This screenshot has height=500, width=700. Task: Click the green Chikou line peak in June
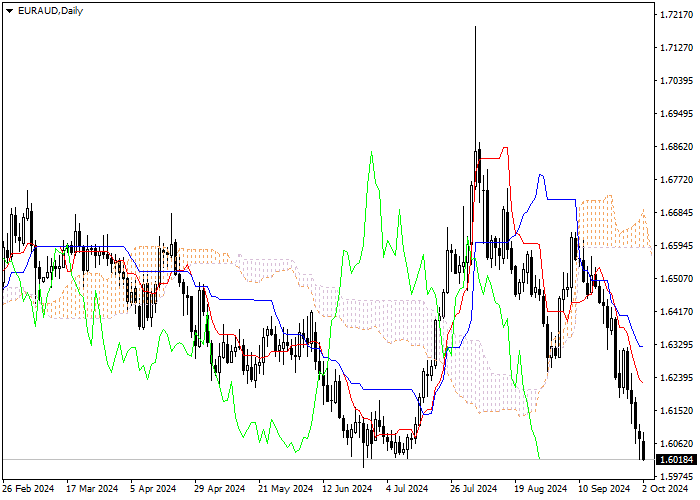tap(371, 153)
